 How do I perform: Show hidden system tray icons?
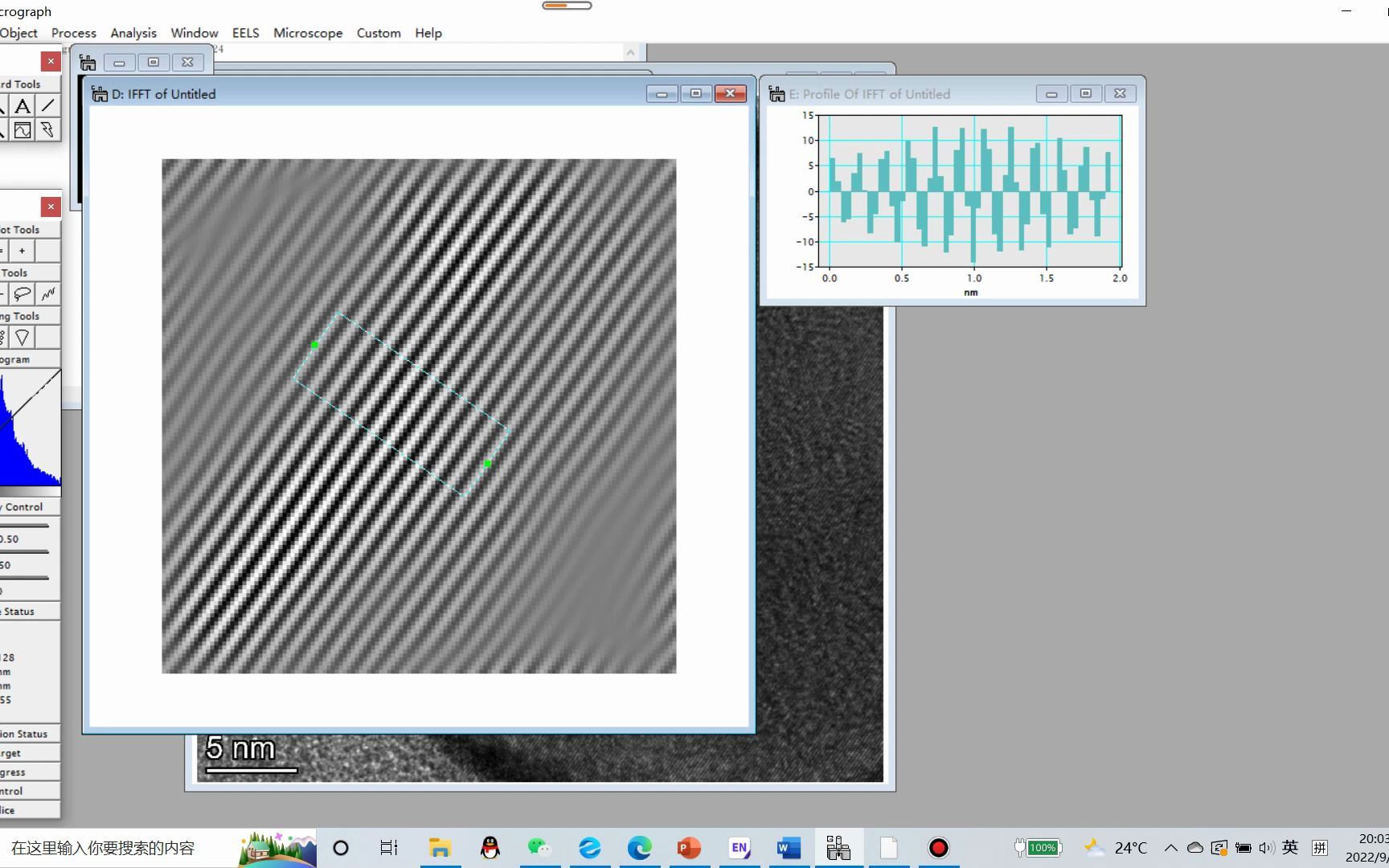1170,848
